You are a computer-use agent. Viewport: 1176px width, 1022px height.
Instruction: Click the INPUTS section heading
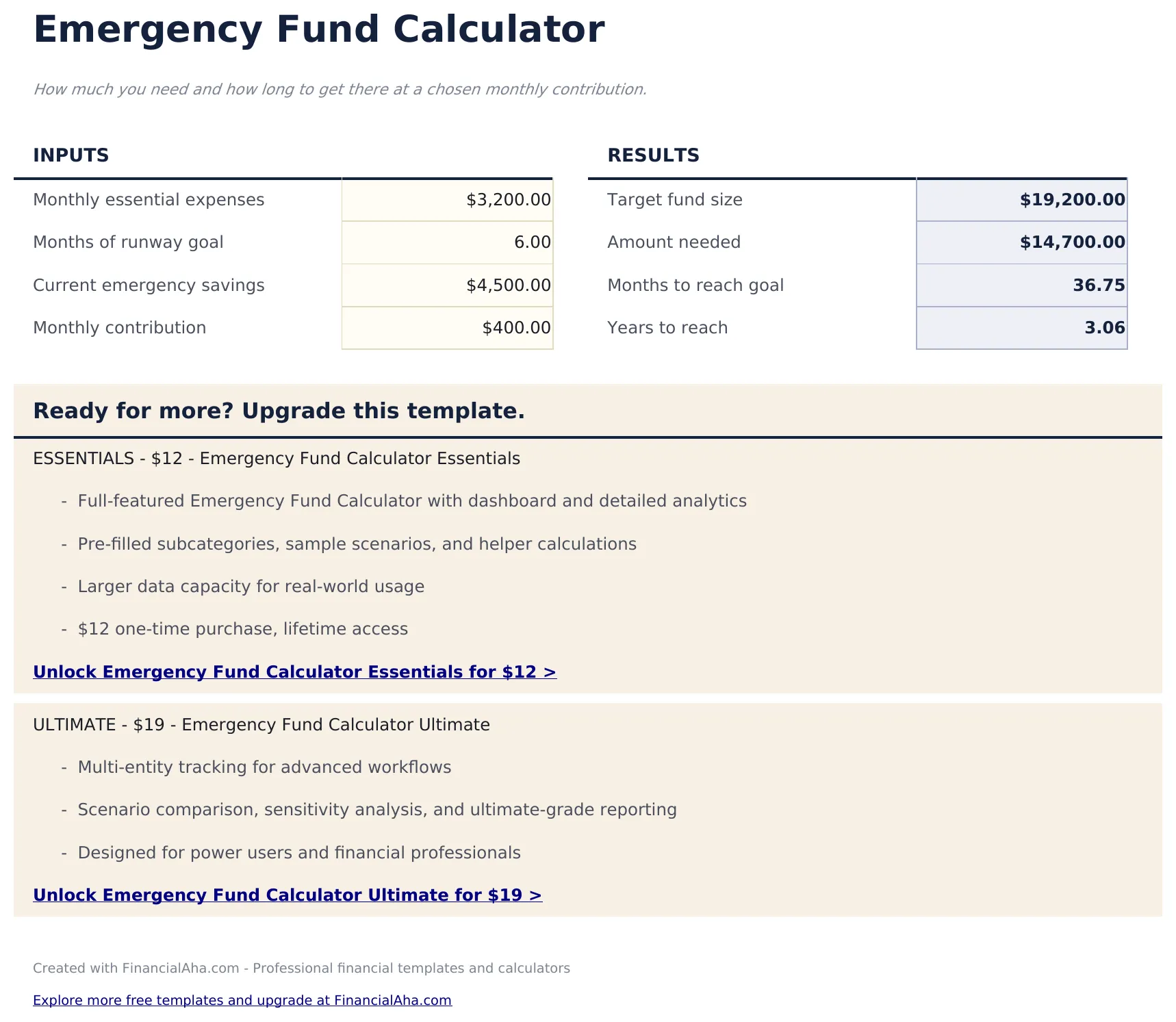click(x=71, y=155)
